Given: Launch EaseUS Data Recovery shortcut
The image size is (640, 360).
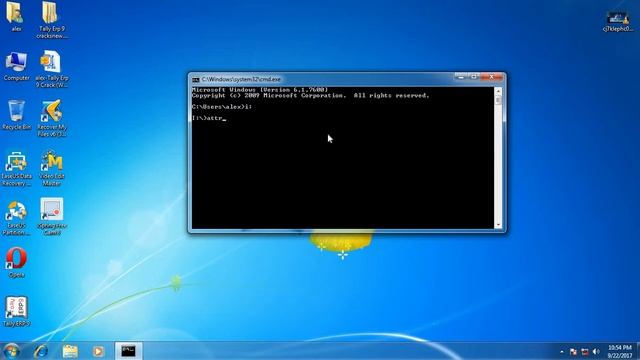Looking at the screenshot, I should (16, 168).
